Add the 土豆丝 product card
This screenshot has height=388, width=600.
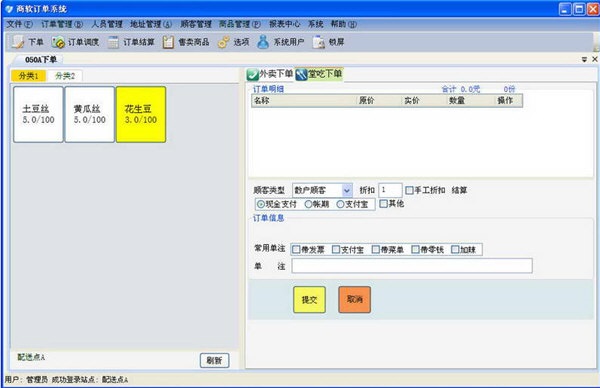[38, 114]
